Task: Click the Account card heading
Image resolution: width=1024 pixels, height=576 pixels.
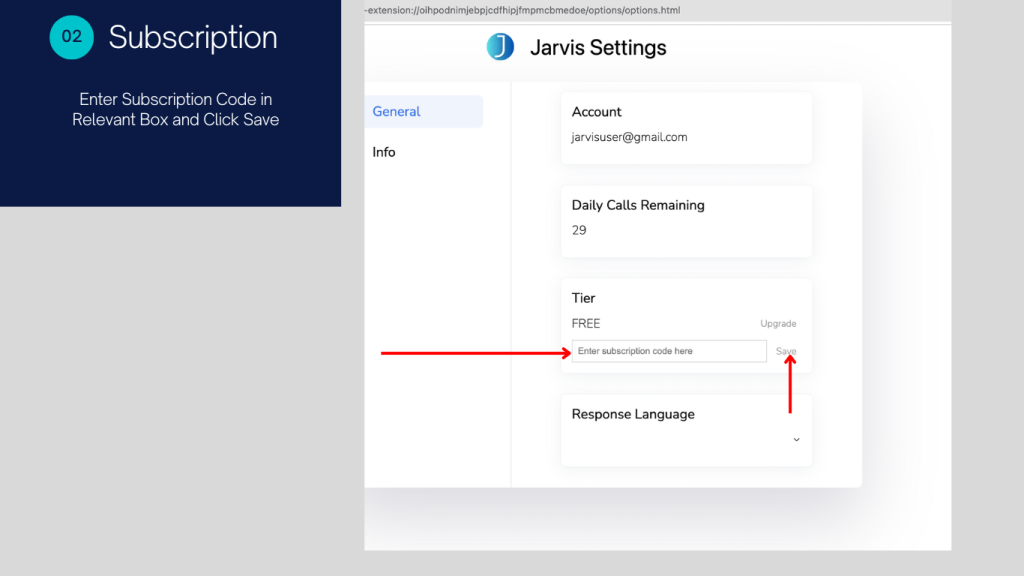Action: (x=597, y=112)
